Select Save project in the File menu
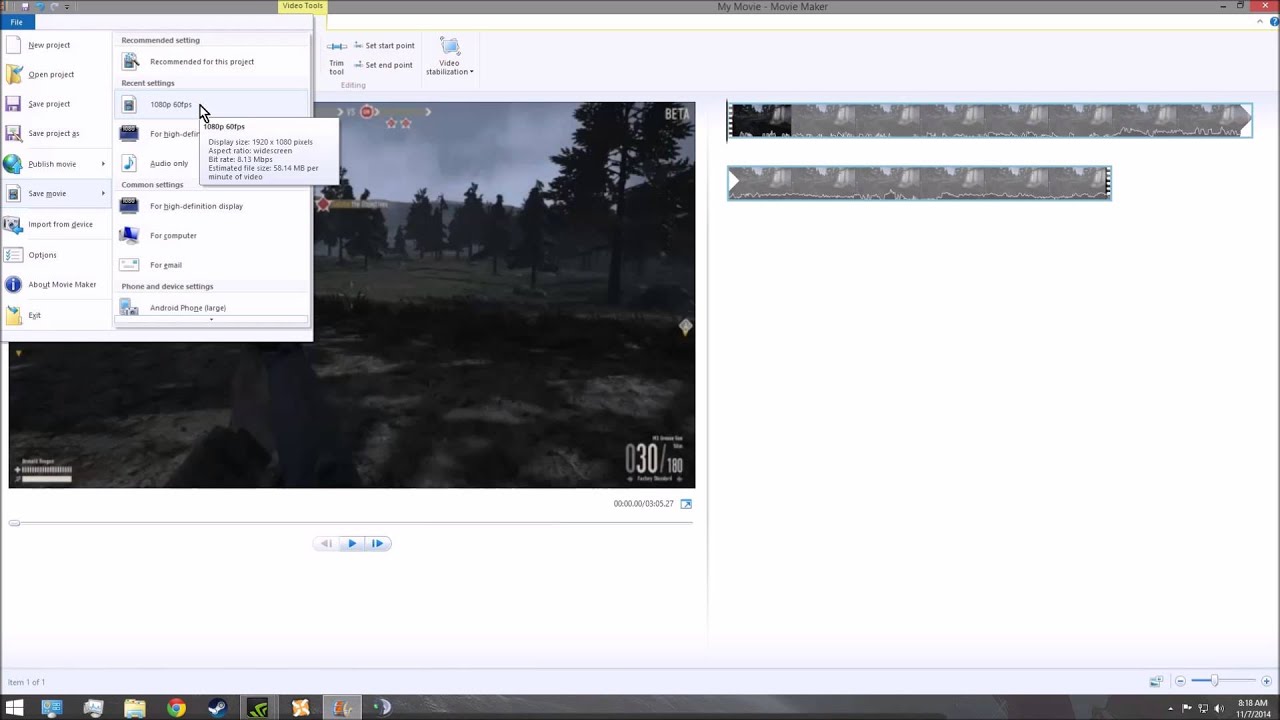 pos(56,104)
